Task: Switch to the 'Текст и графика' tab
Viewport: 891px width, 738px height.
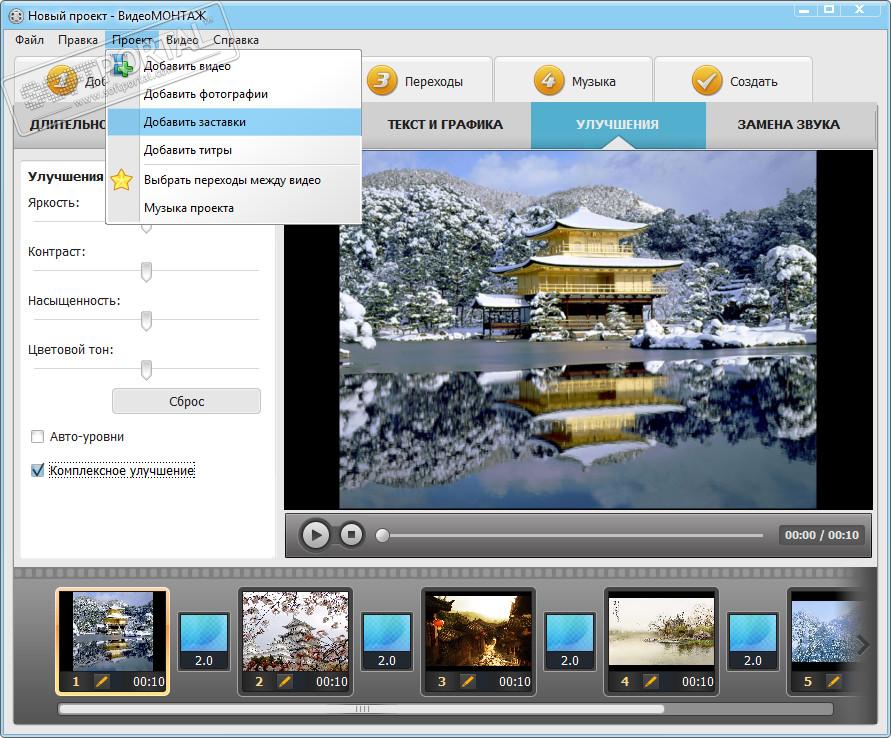Action: pyautogui.click(x=445, y=125)
